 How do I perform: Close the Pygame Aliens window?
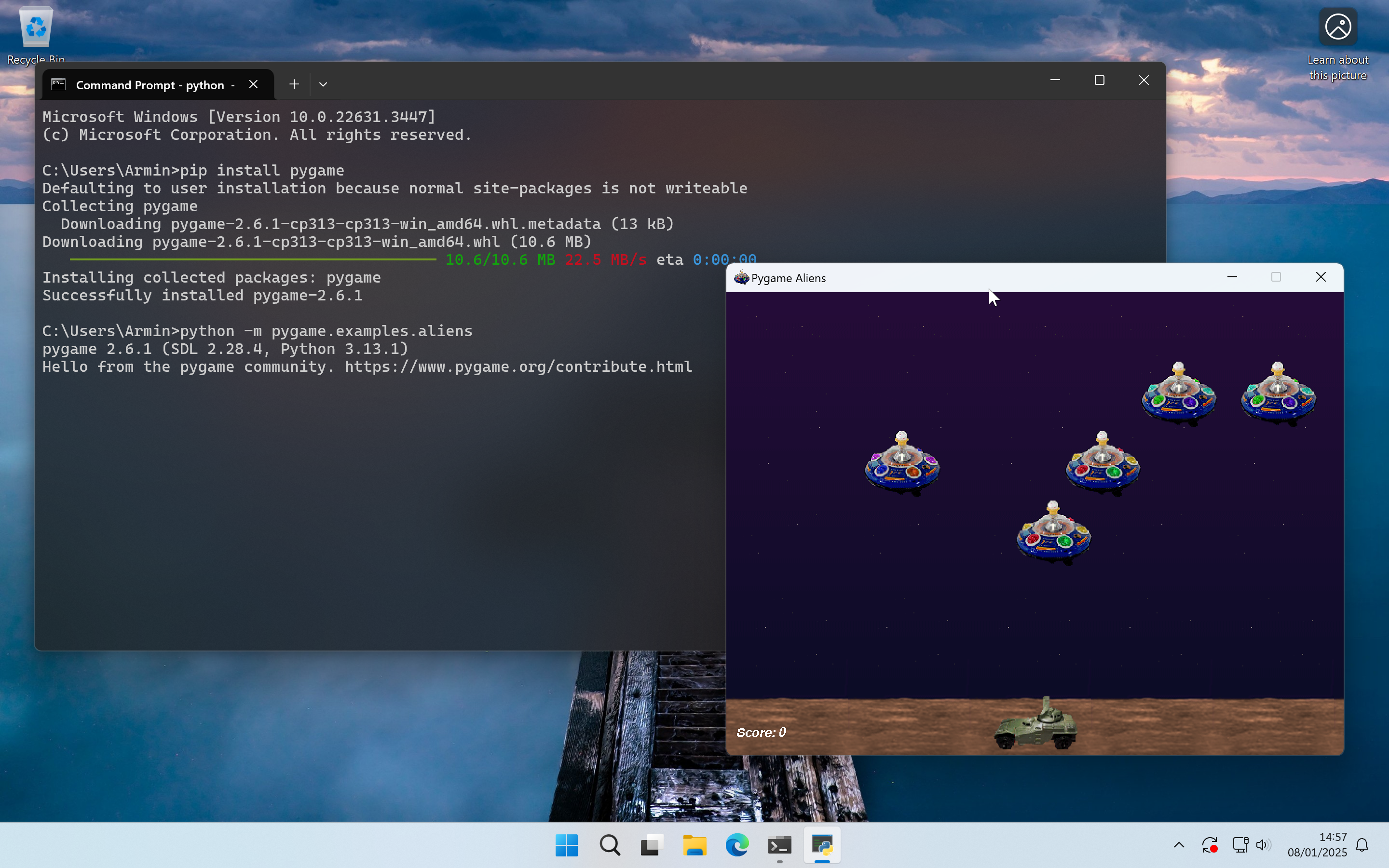click(x=1321, y=277)
